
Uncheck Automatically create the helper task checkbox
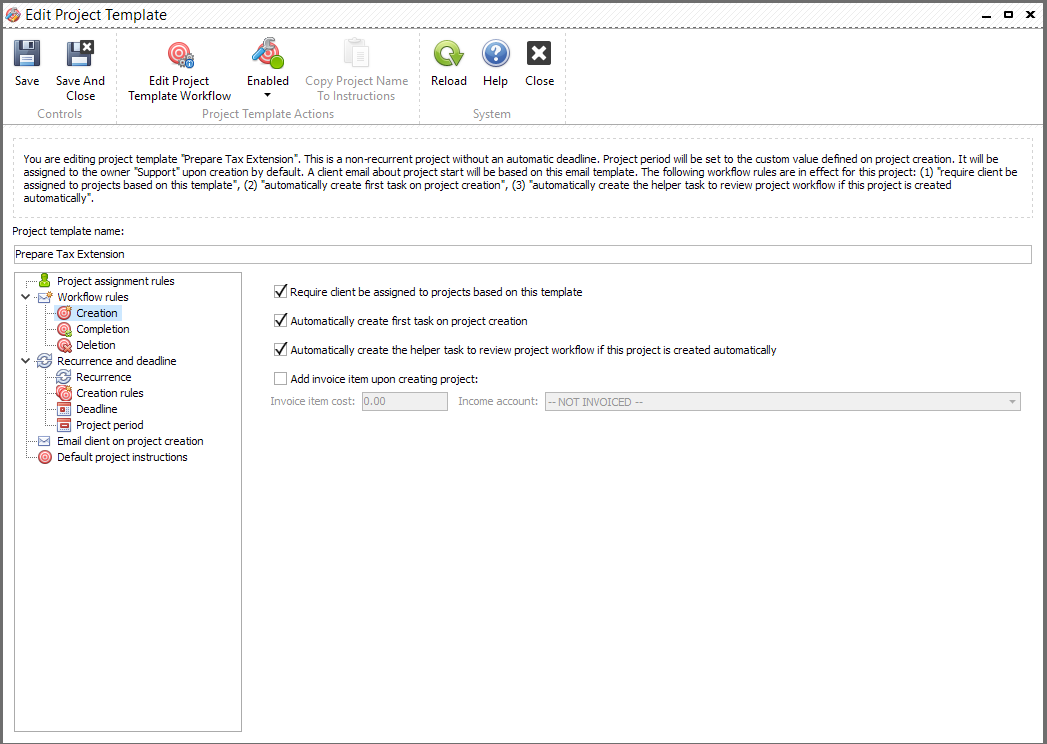click(280, 349)
